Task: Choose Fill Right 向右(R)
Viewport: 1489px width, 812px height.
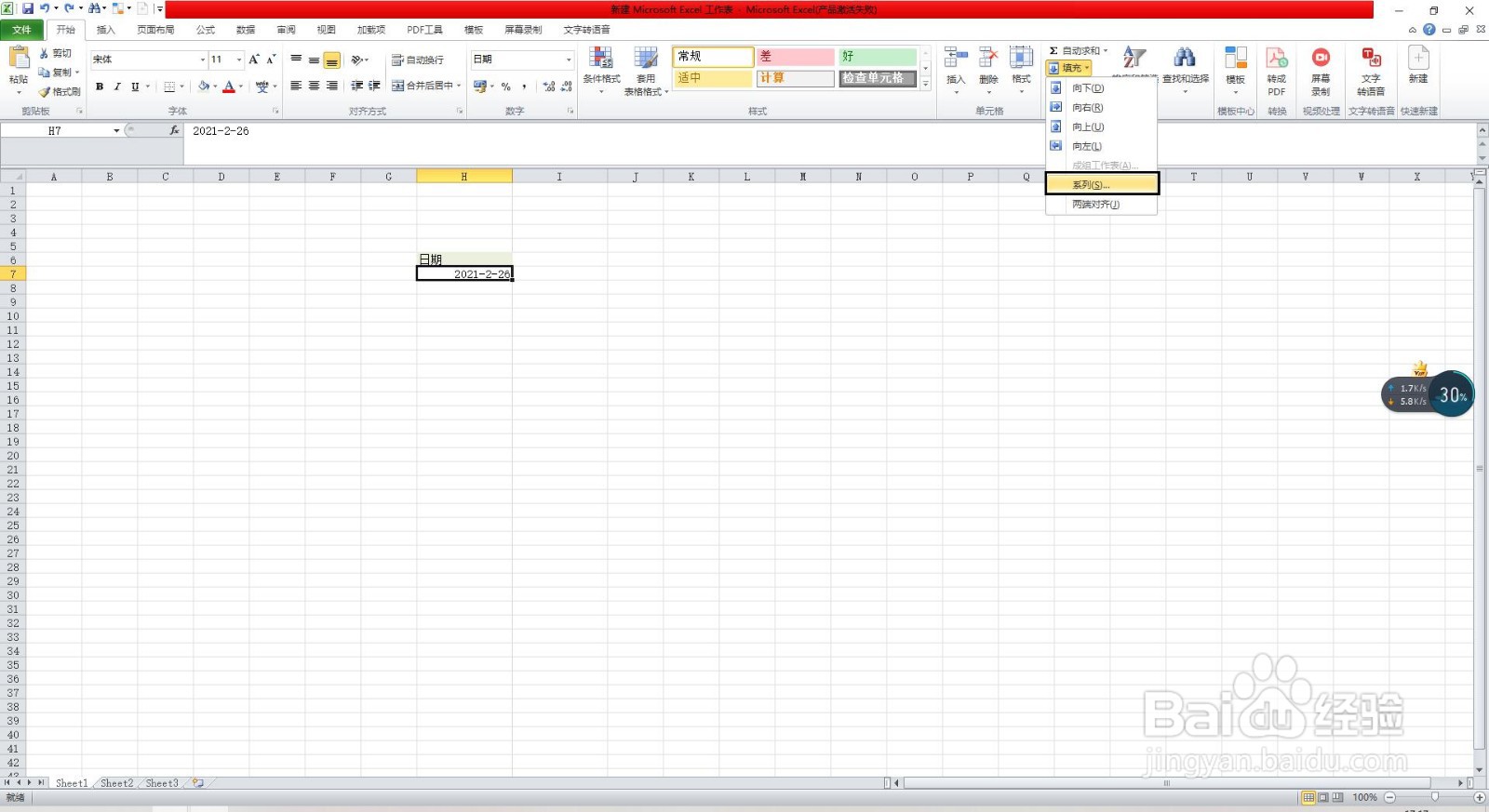Action: click(1102, 108)
